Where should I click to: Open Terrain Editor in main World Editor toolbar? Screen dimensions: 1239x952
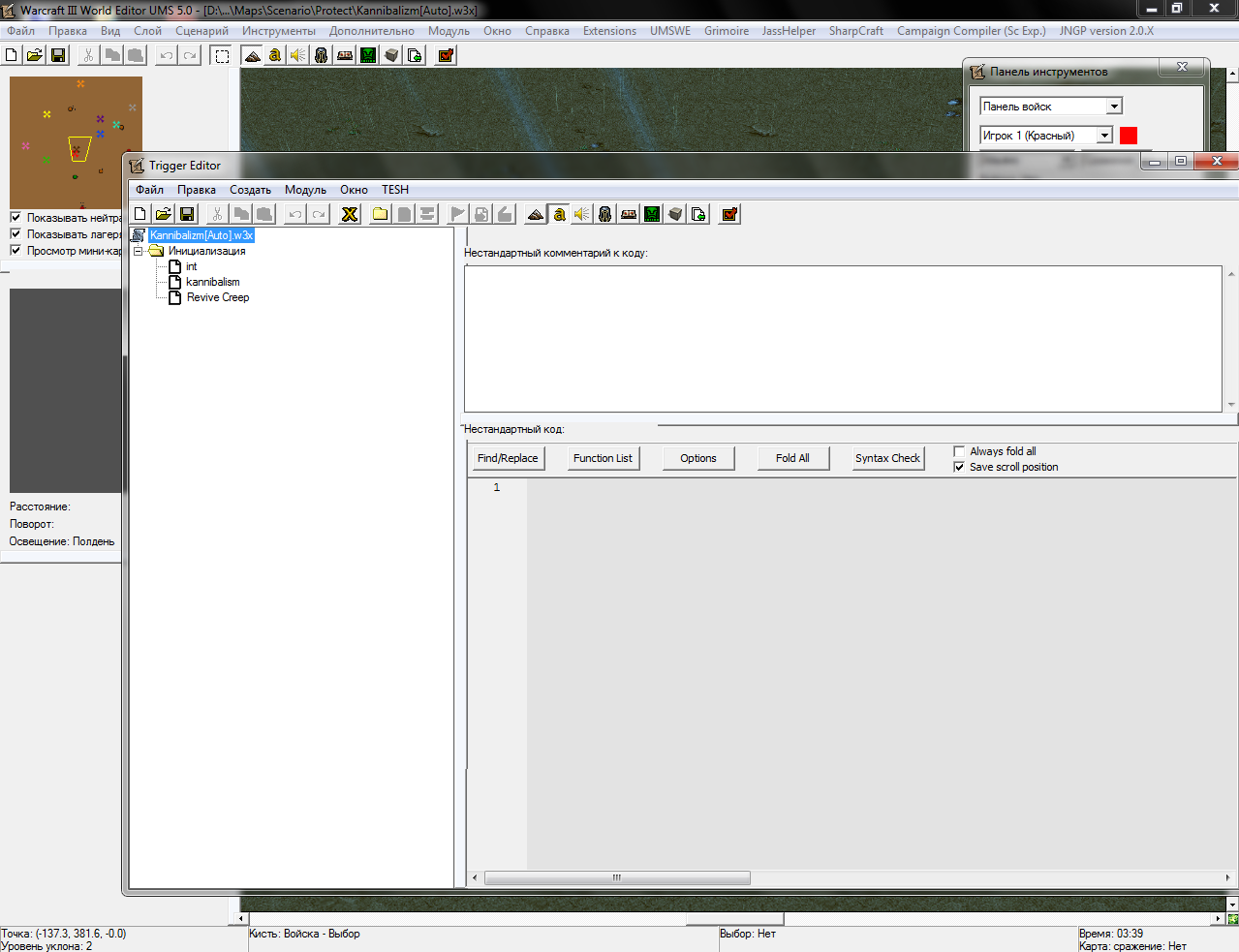pos(252,55)
